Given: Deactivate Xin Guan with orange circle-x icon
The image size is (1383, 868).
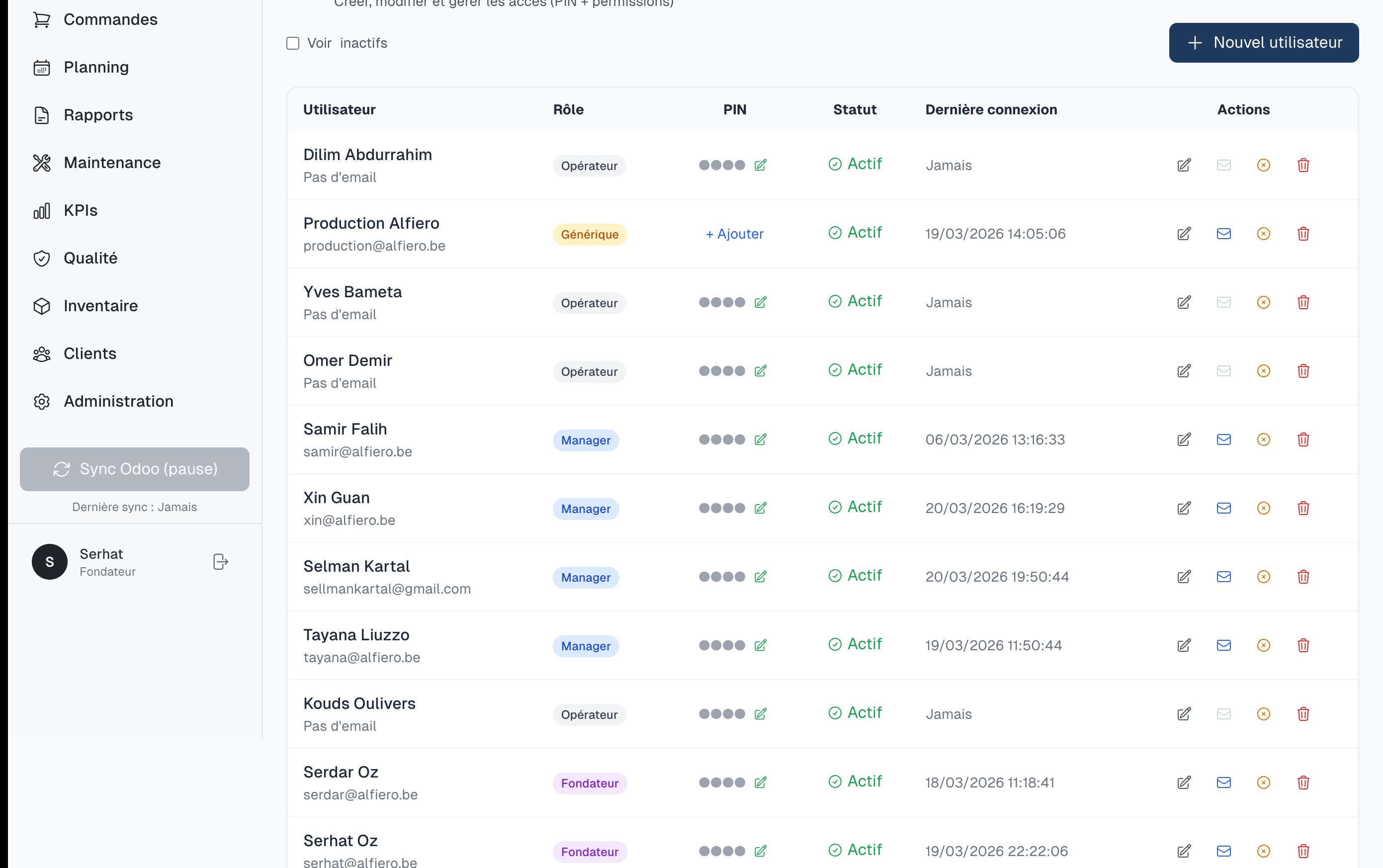Looking at the screenshot, I should click(1263, 508).
